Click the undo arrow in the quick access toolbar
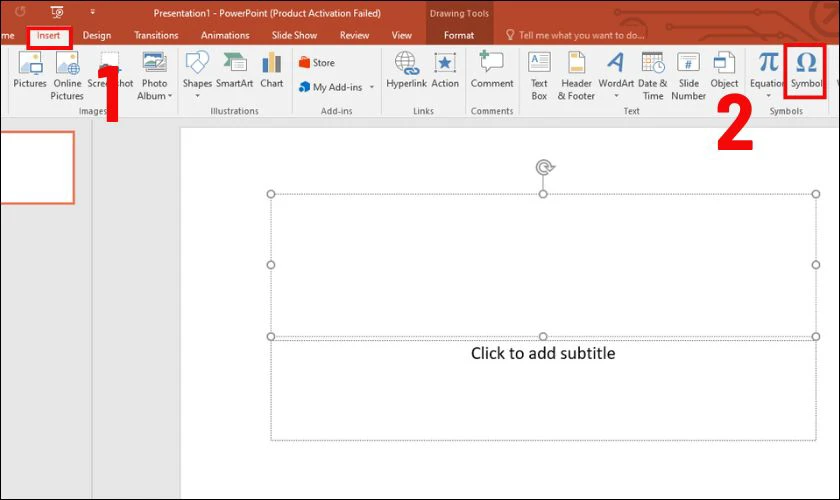 point(20,11)
